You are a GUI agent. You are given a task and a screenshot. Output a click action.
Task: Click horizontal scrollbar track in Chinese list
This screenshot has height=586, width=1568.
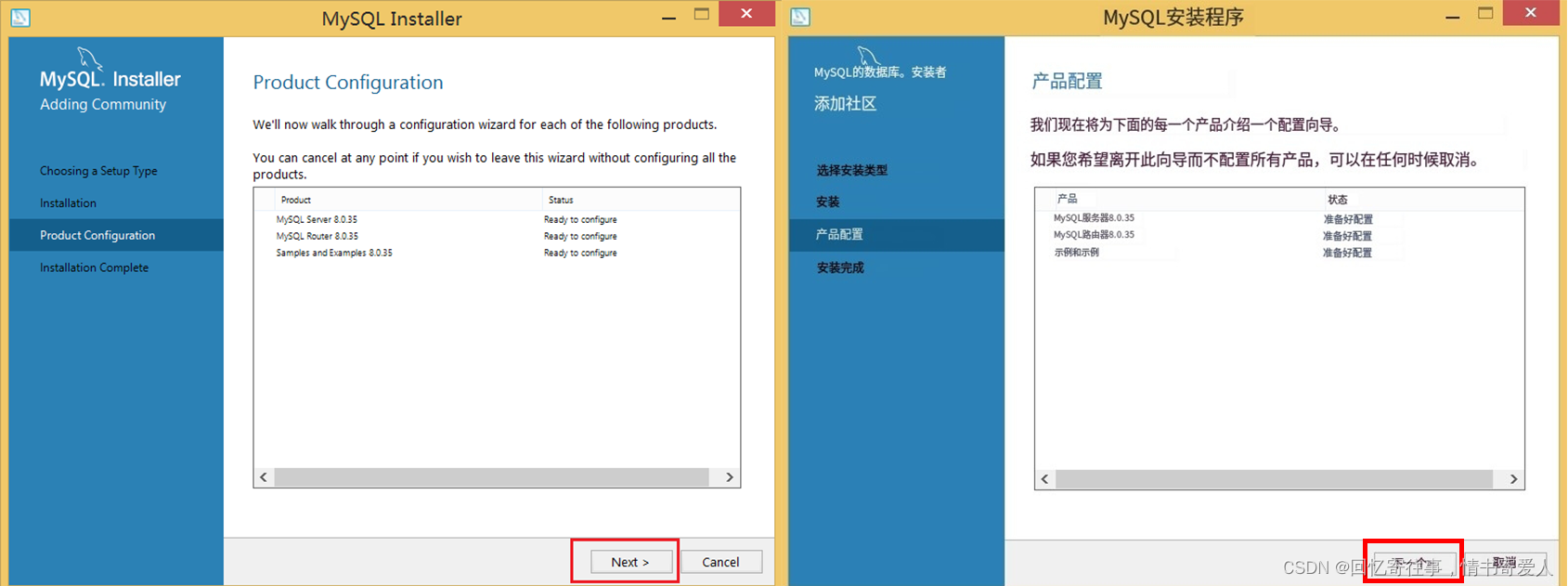click(1275, 479)
